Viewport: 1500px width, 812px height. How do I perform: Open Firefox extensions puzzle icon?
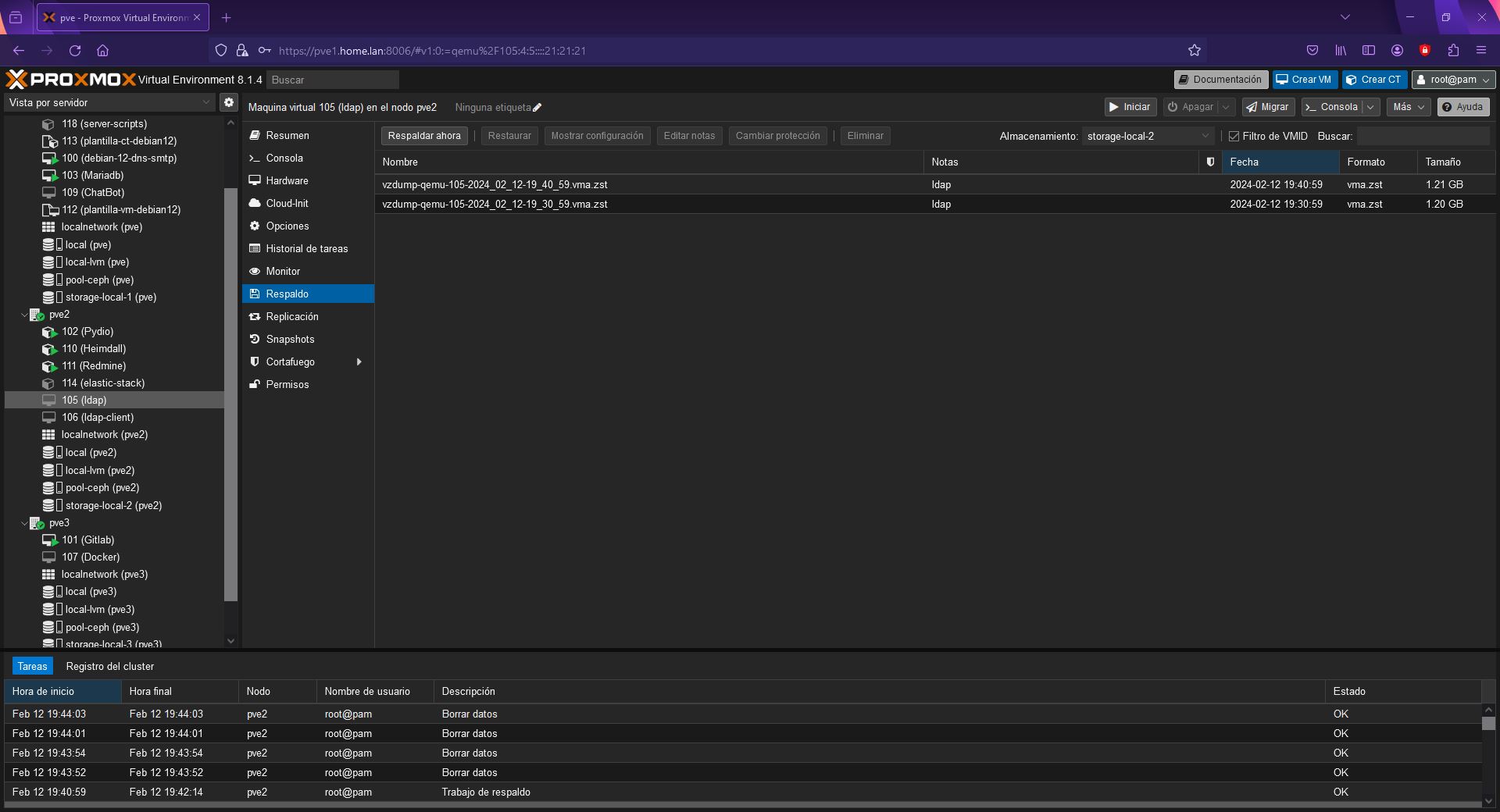click(x=1453, y=51)
